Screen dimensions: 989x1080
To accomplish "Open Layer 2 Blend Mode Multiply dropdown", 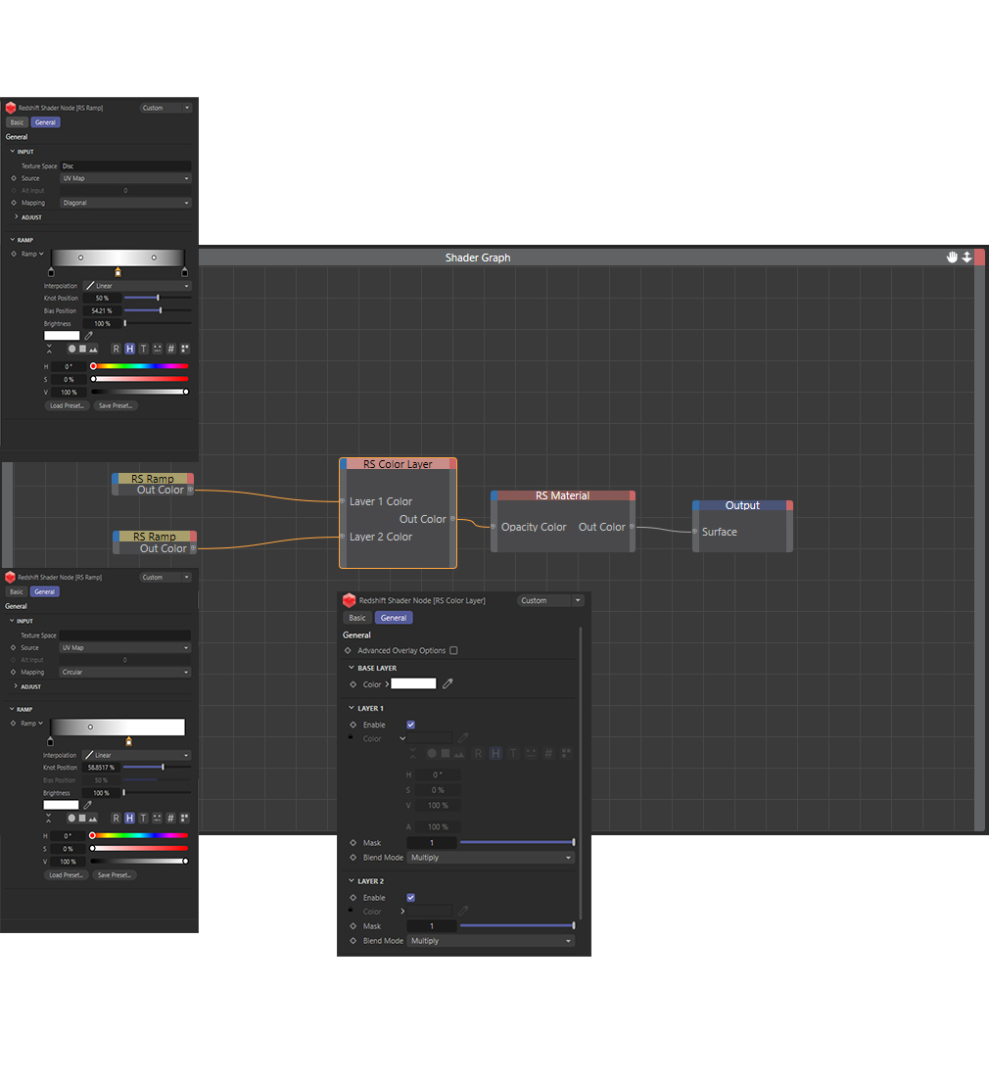I will coord(490,941).
